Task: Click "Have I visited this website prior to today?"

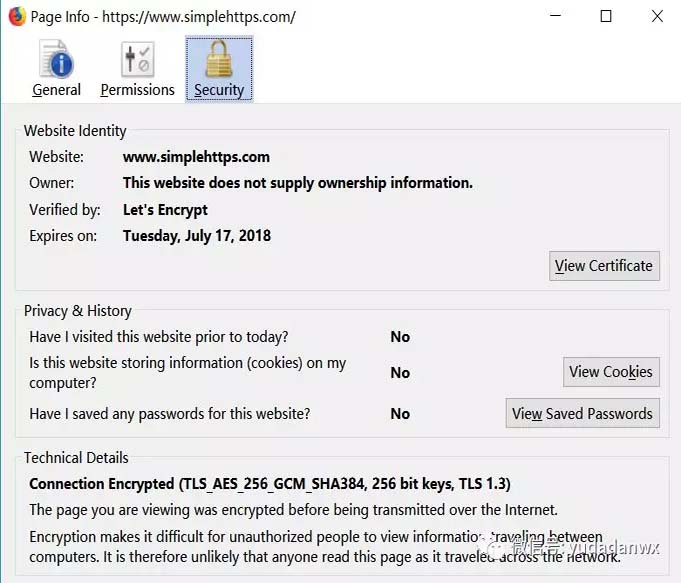Action: coord(159,337)
